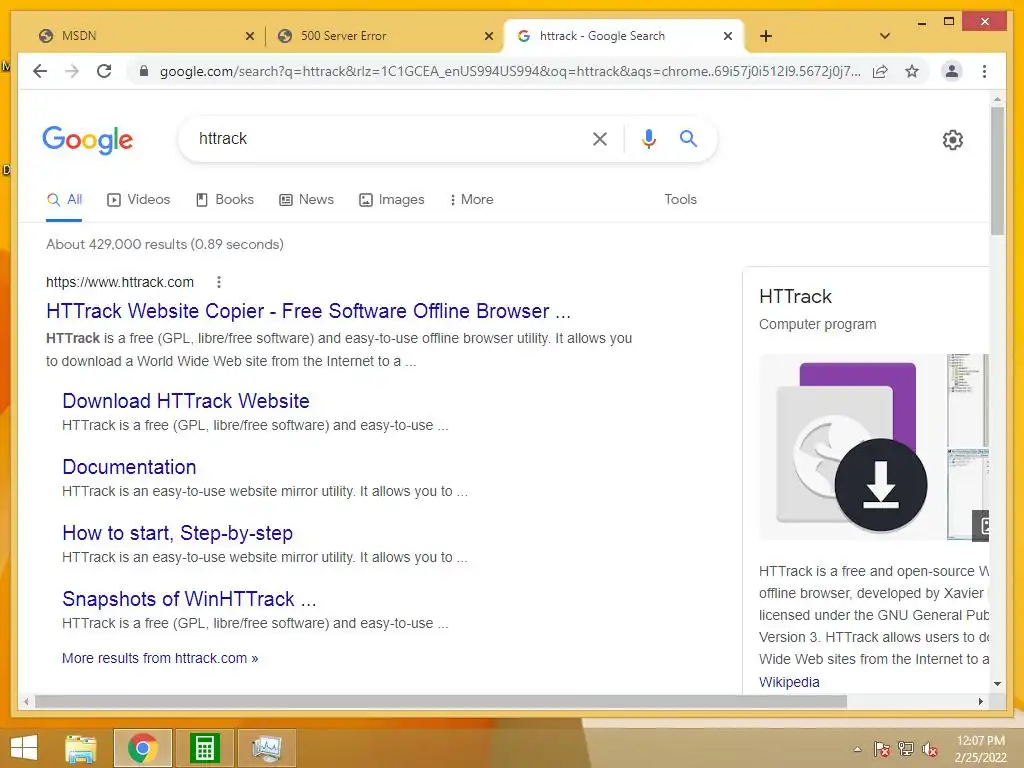
Task: Click the https://www.httrack.com result URL text
Action: coord(120,282)
